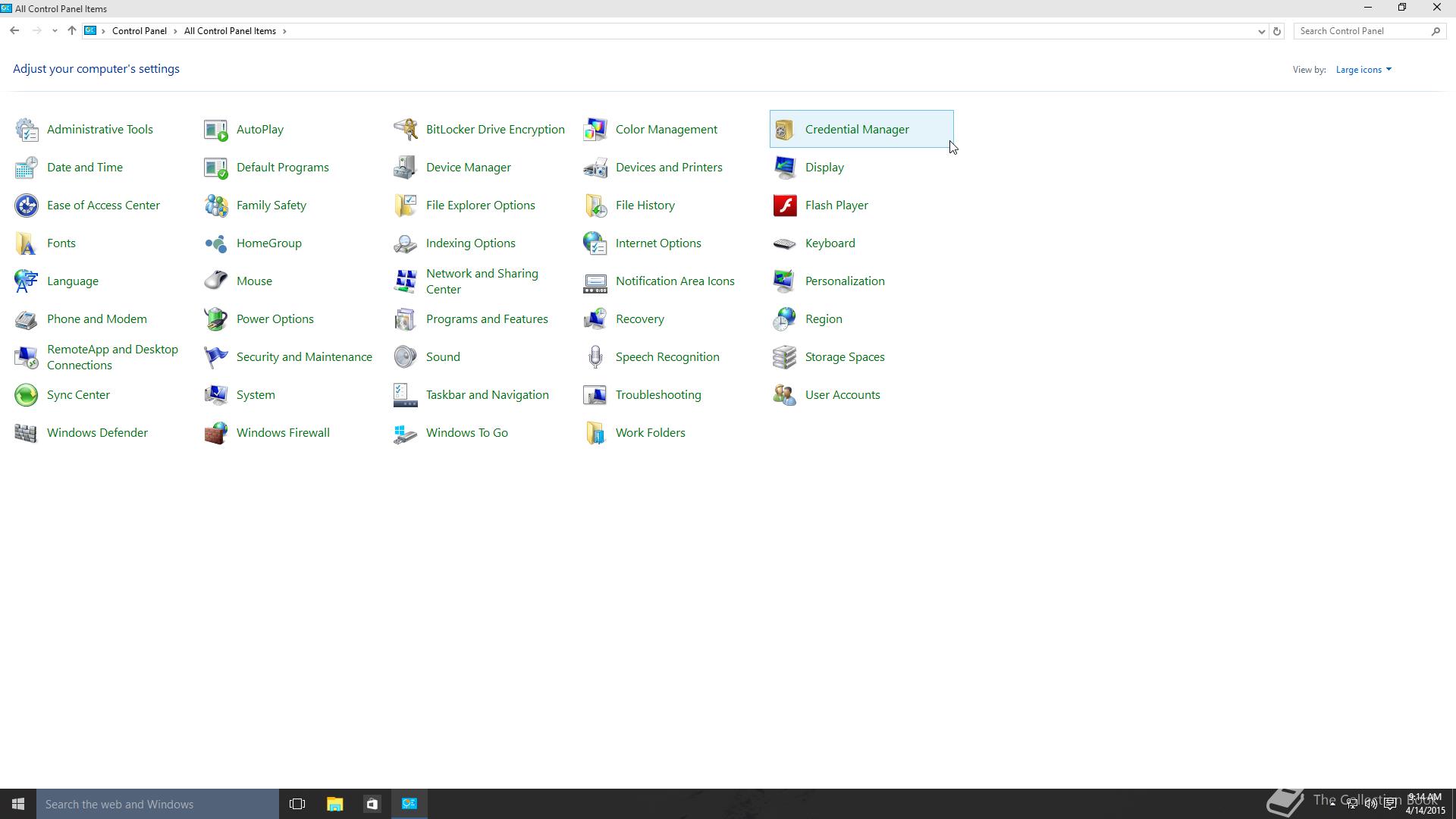Open the Windows Firewall icon
1456x819 pixels.
(x=216, y=433)
